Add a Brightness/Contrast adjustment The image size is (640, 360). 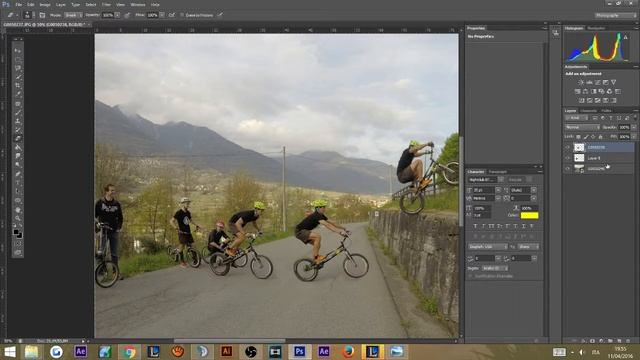581,82
